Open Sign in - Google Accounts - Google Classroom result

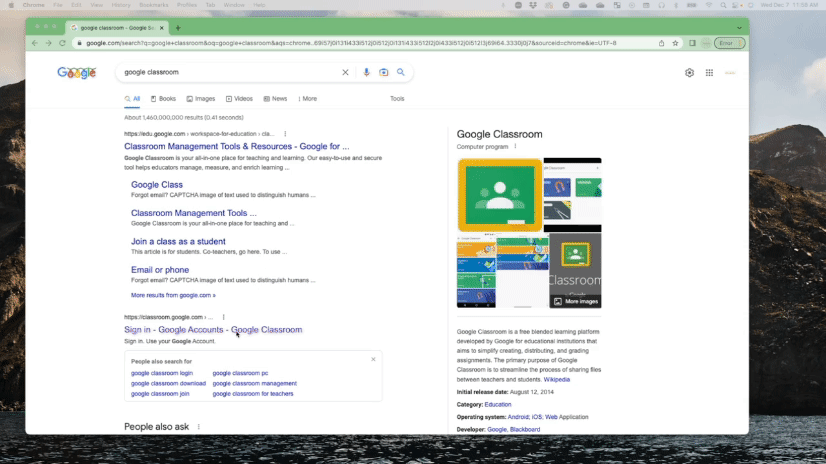click(x=213, y=330)
